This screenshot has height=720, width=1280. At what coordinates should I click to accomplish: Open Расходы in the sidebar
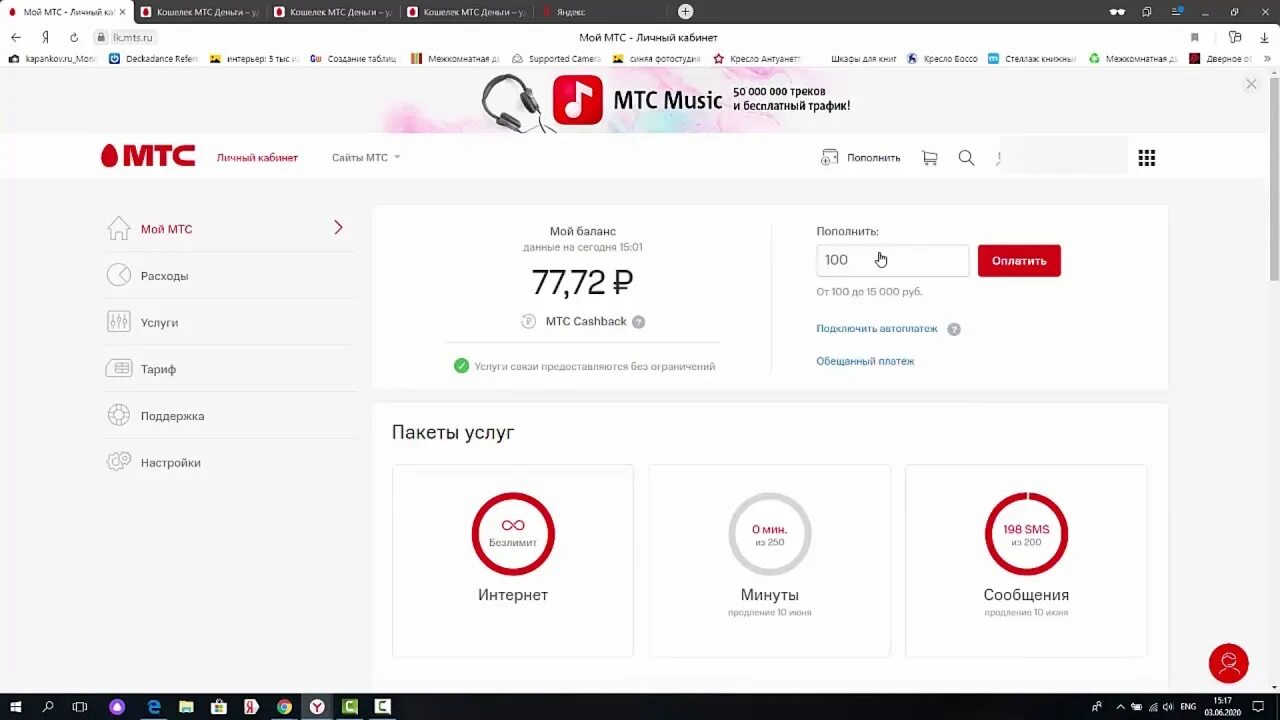click(x=165, y=276)
